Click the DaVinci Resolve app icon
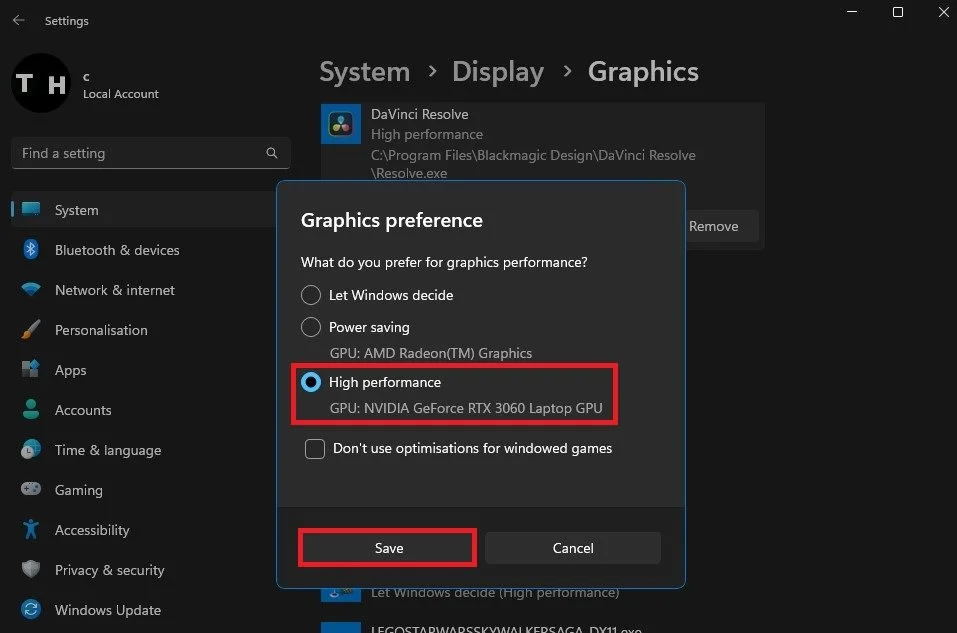This screenshot has height=633, width=957. coord(340,124)
